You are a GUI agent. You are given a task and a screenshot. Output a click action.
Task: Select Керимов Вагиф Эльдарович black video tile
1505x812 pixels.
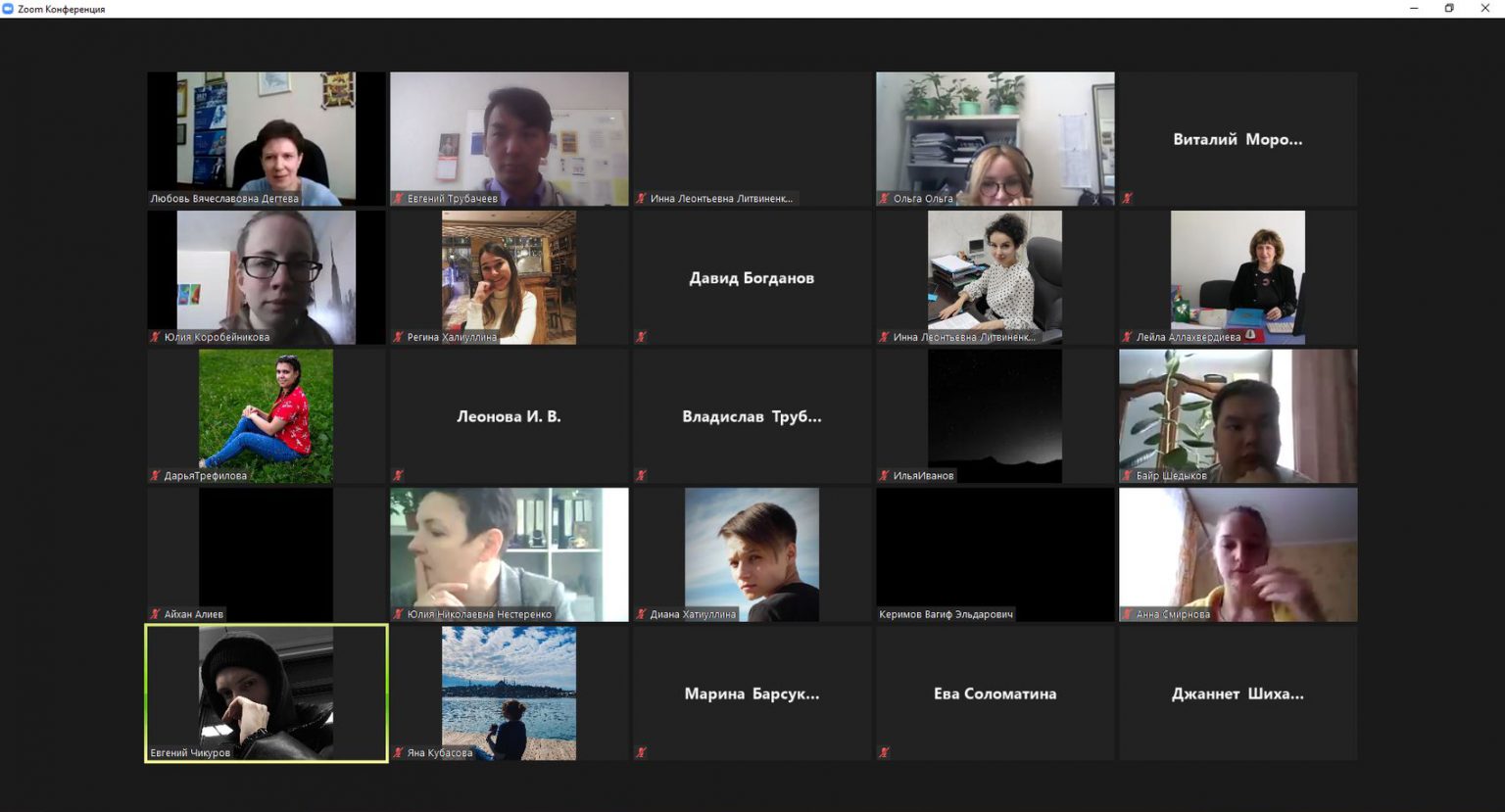click(995, 553)
